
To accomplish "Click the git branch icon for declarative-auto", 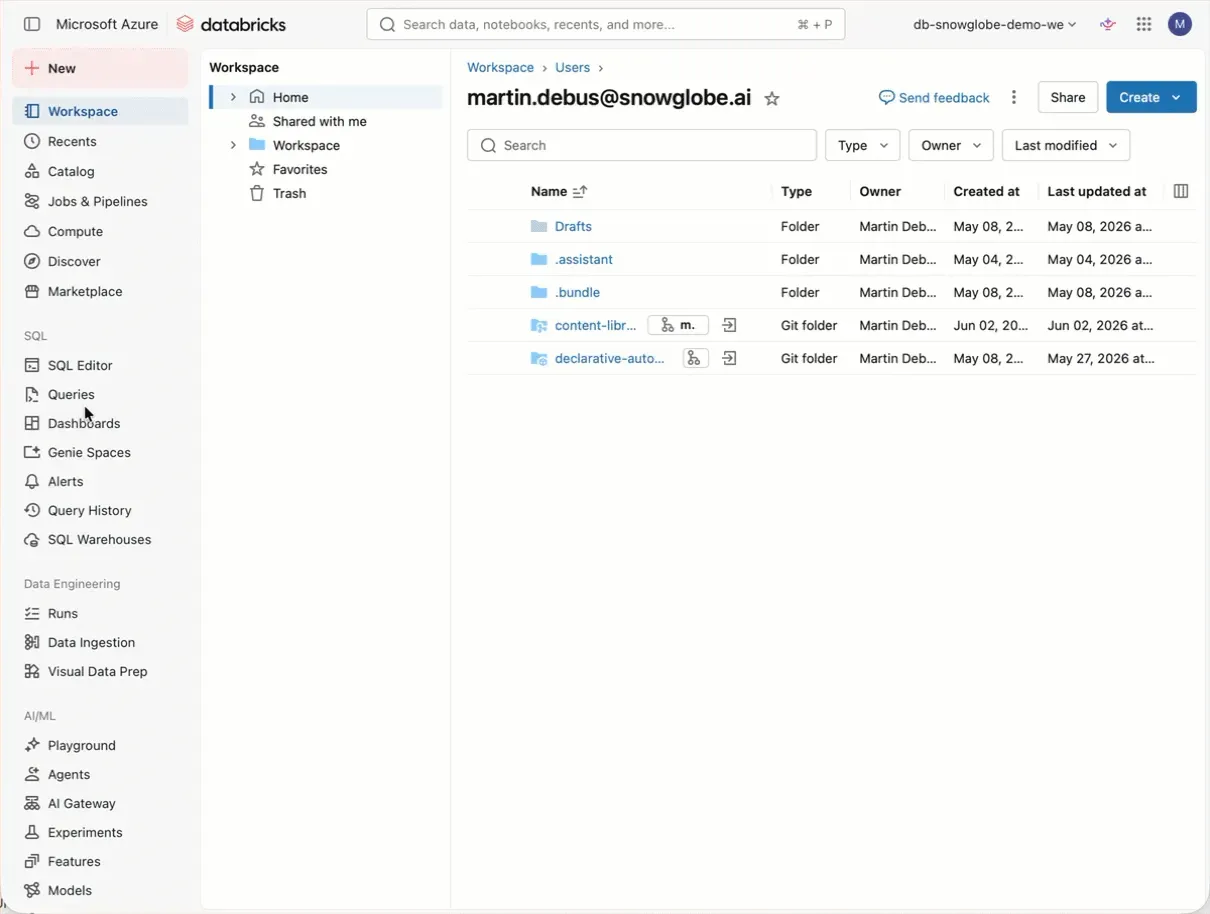I will pyautogui.click(x=695, y=358).
